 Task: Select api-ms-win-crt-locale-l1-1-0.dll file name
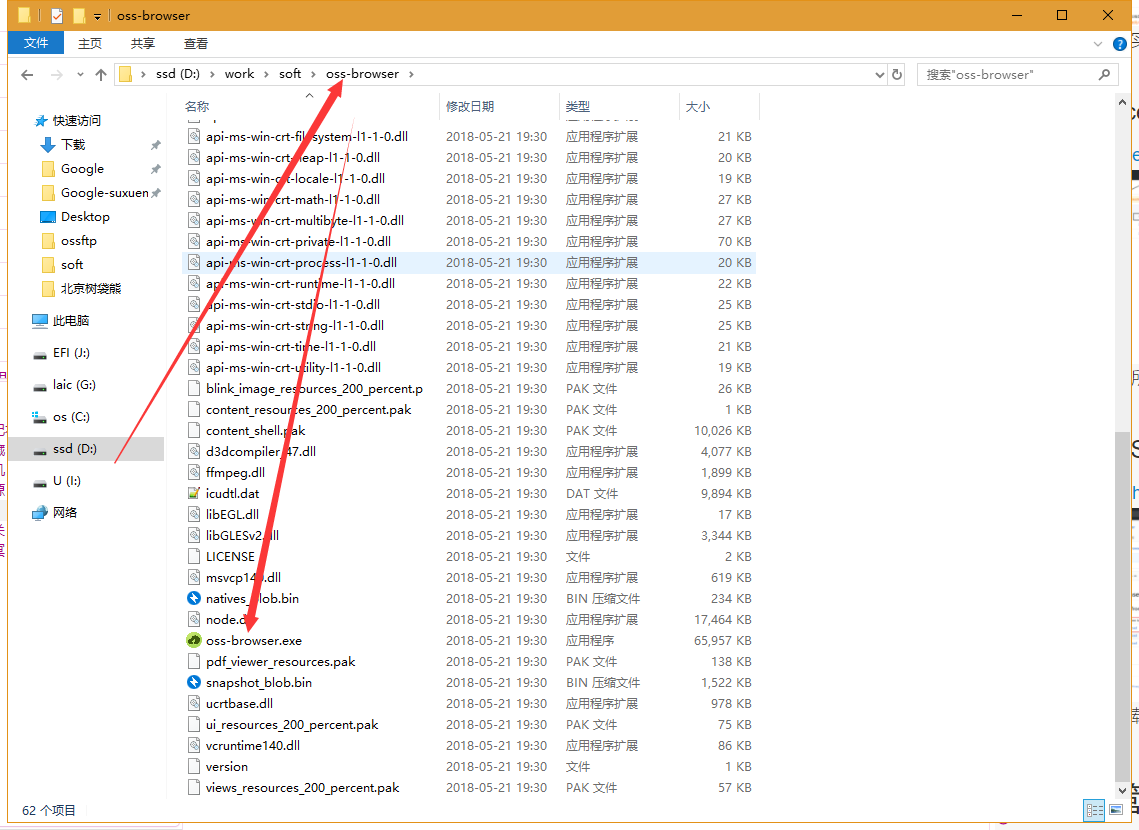(x=296, y=178)
